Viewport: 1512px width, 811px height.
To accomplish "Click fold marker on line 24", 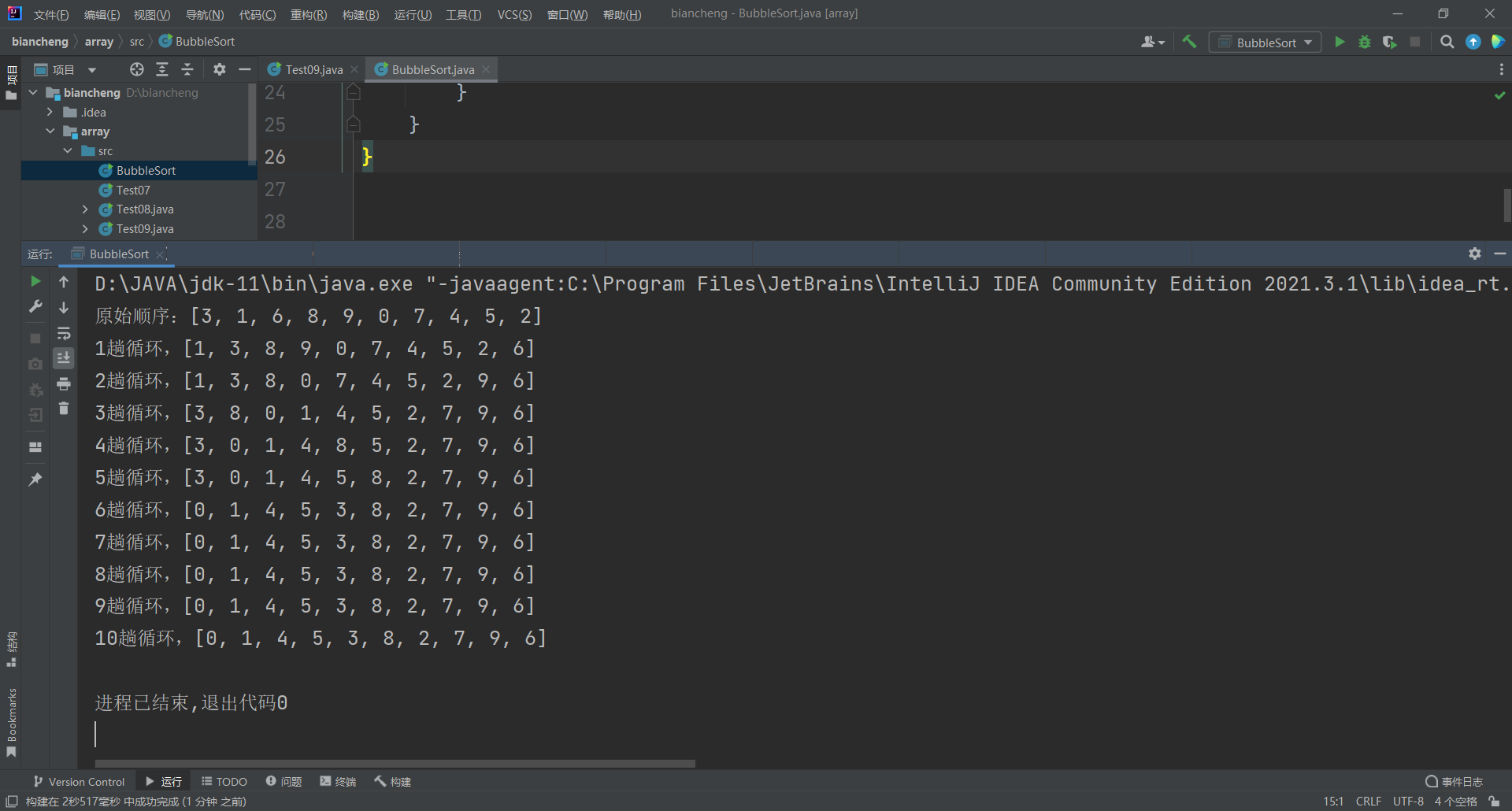I will 354,92.
